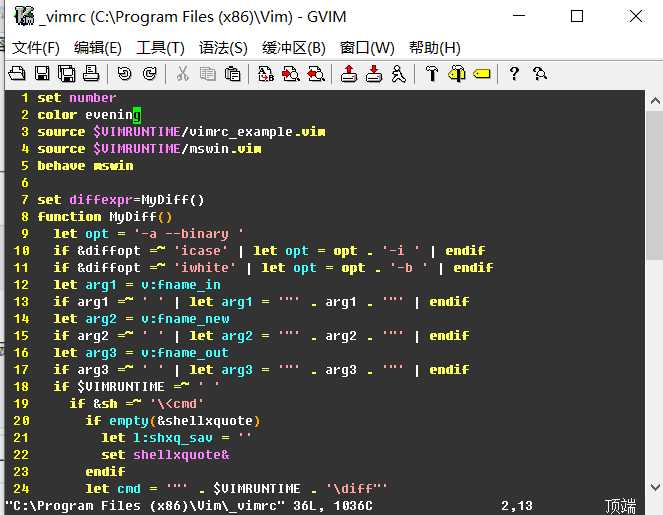
Task: Click 'endif' on line 23
Action: [x=105, y=471]
